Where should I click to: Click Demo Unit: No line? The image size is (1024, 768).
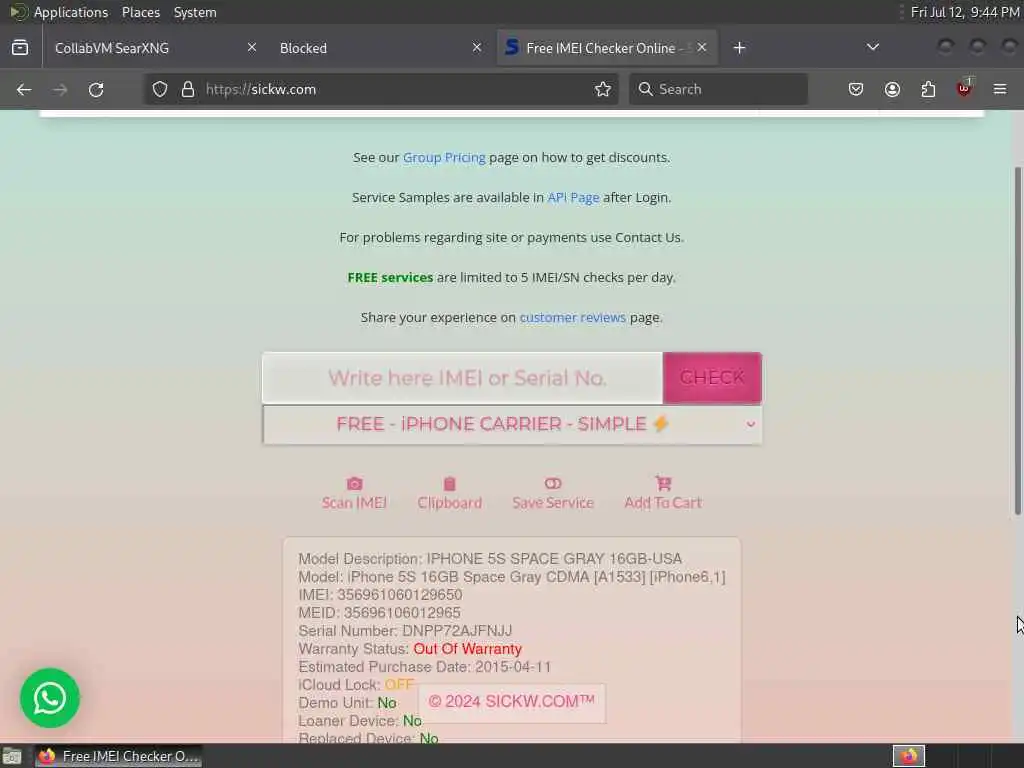347,703
